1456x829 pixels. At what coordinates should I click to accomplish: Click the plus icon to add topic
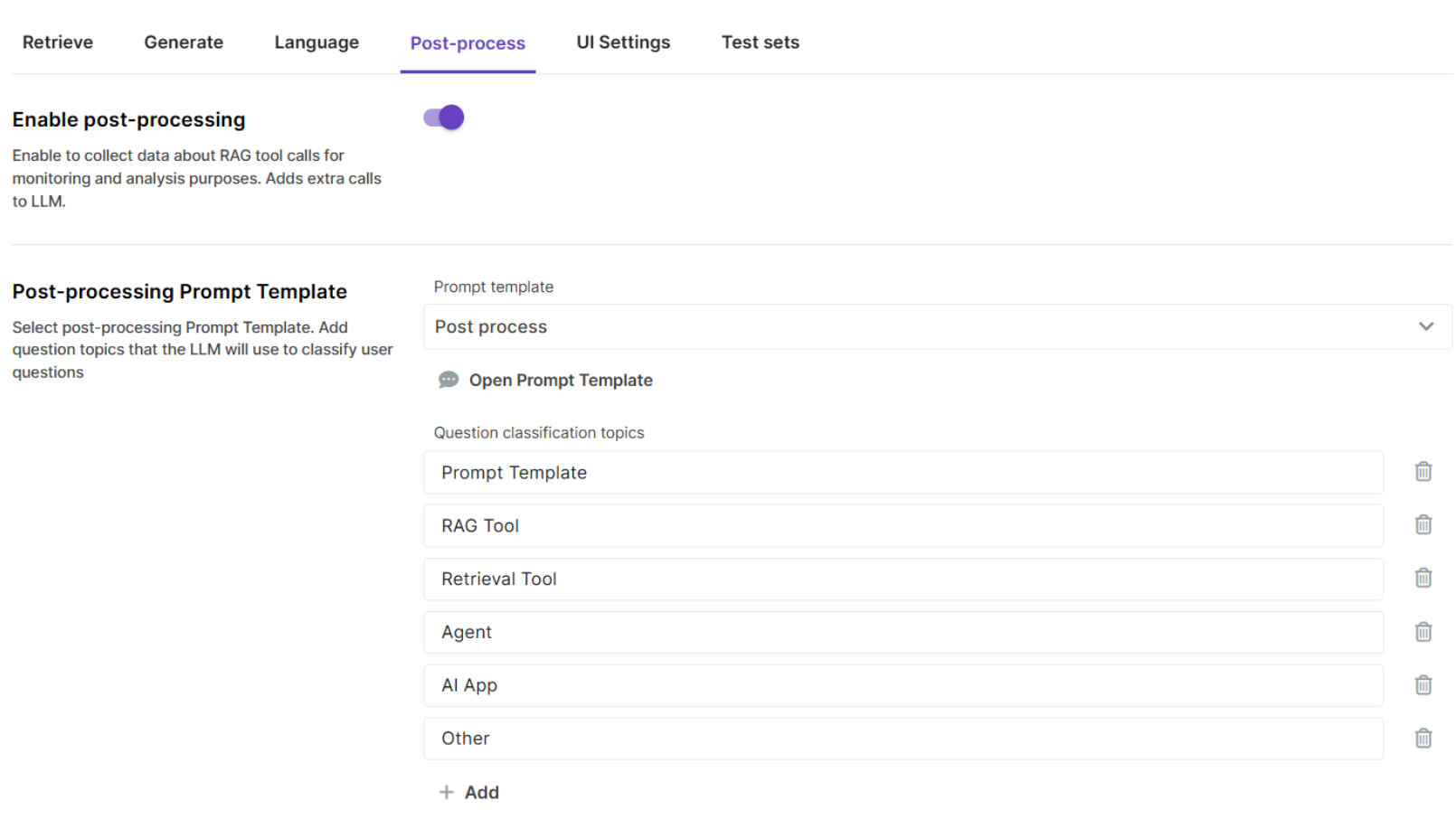click(x=446, y=792)
